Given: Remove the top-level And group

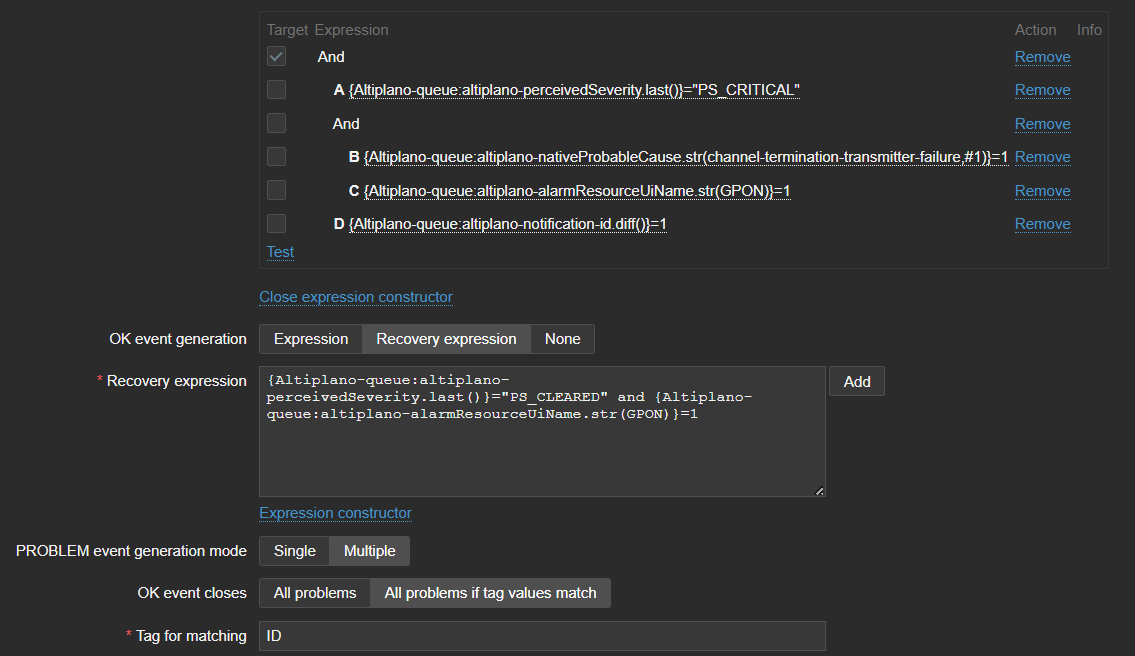Looking at the screenshot, I should (1042, 57).
